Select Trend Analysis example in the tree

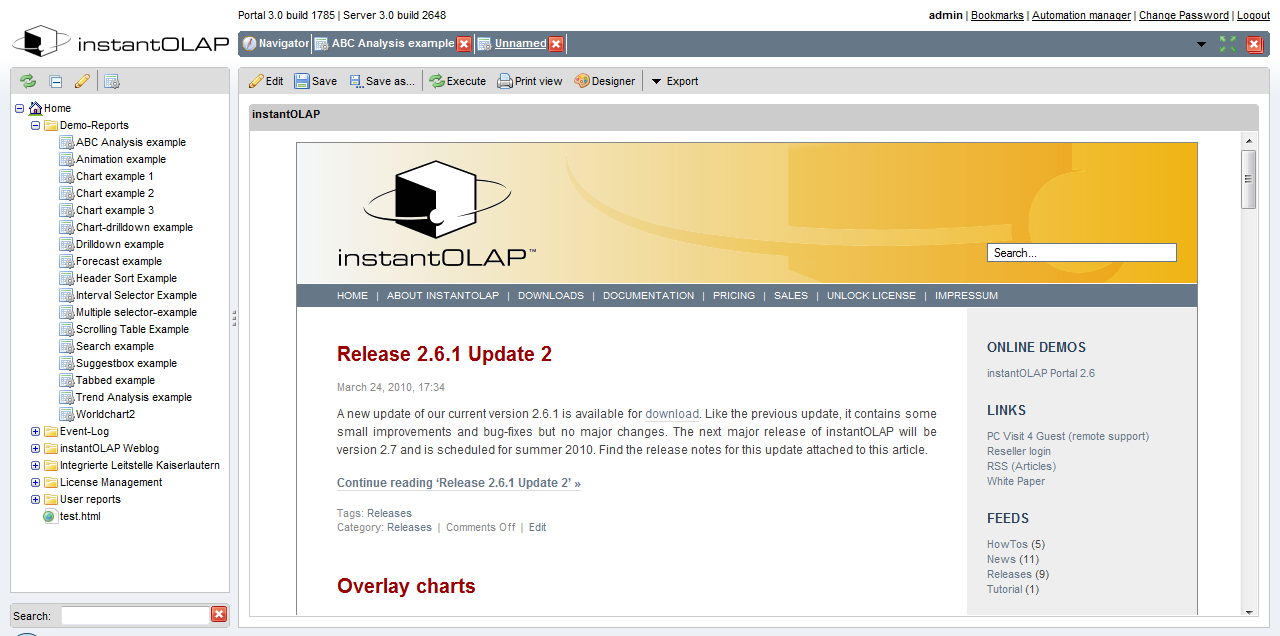click(x=134, y=397)
